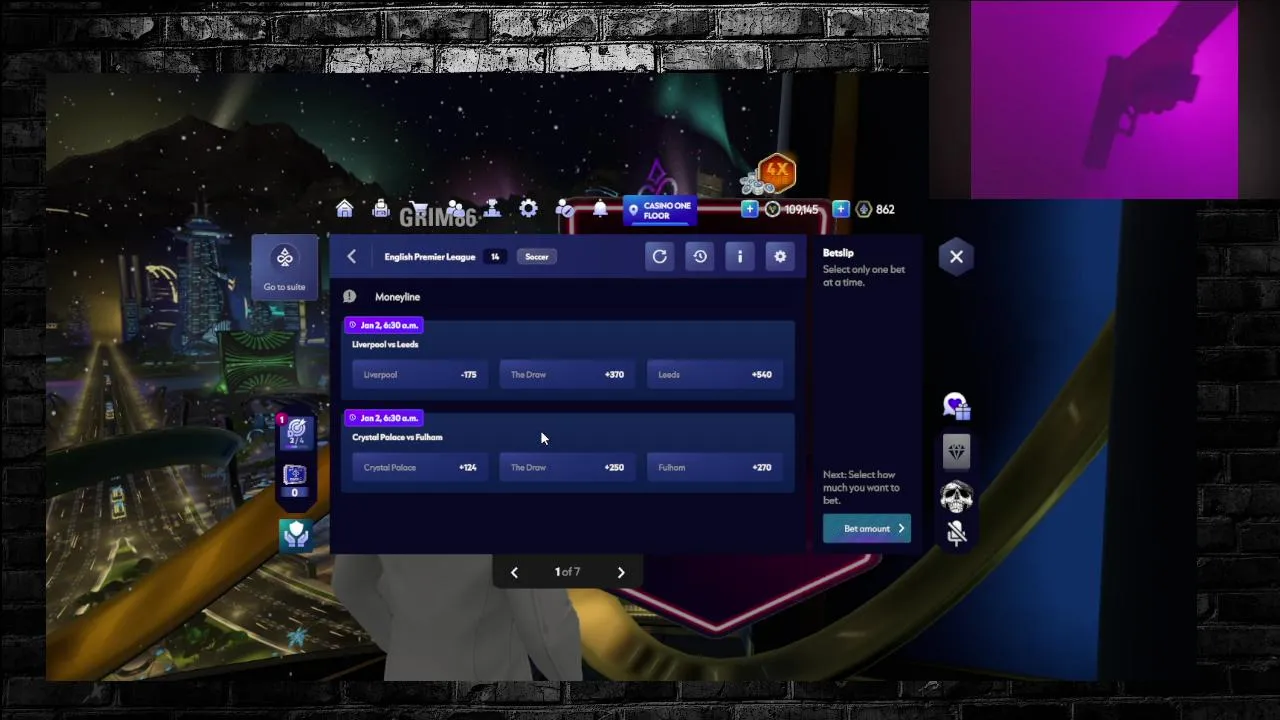Viewport: 1280px width, 720px height.
Task: Close the sportsbook panel
Action: [956, 257]
